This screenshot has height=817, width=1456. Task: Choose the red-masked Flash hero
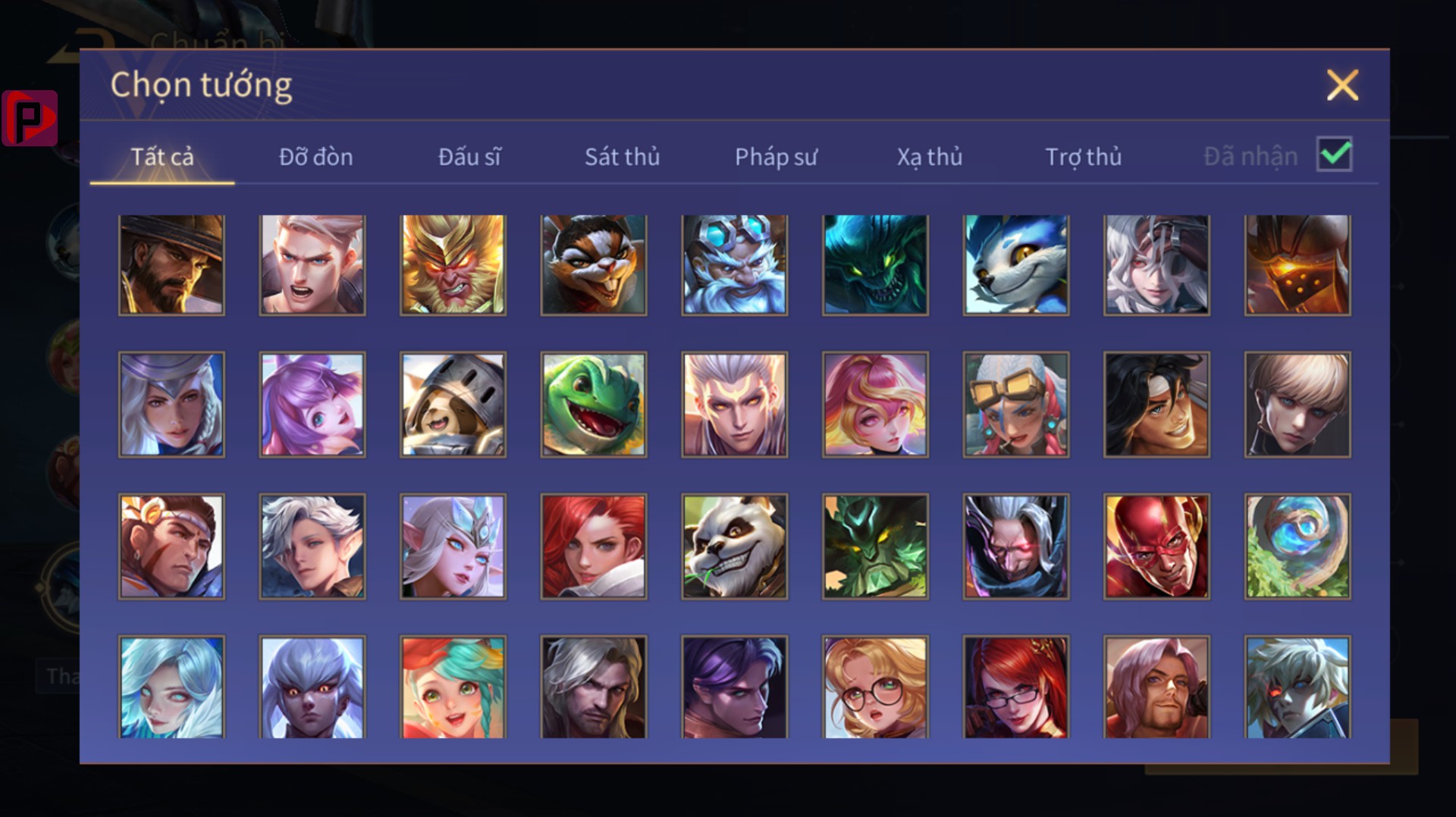point(1156,546)
